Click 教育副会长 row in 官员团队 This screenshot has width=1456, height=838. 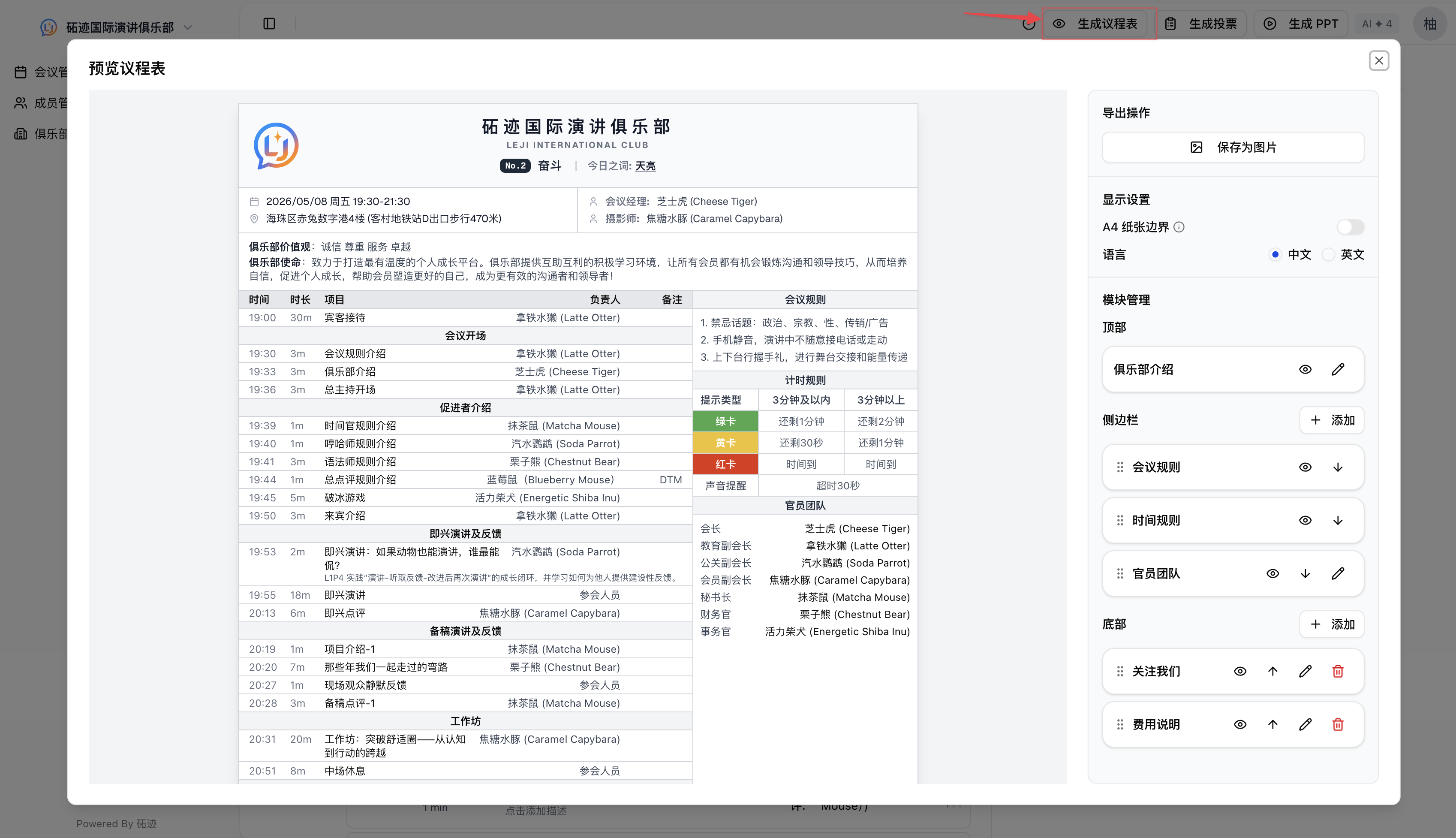804,546
